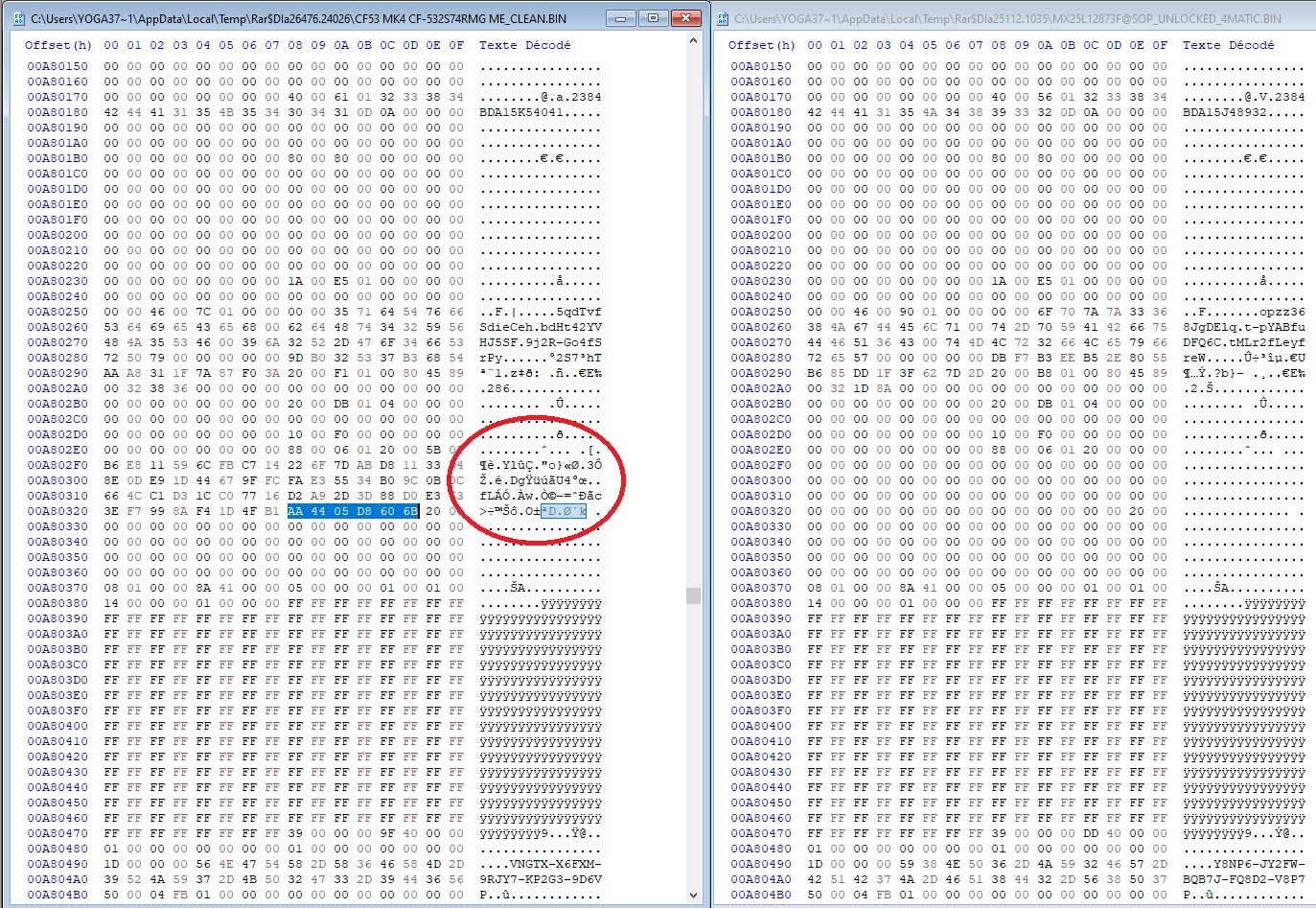Image resolution: width=1316 pixels, height=908 pixels.
Task: Click the file icon in the ME_CLEAN.BIN title bar
Action: click(x=18, y=18)
